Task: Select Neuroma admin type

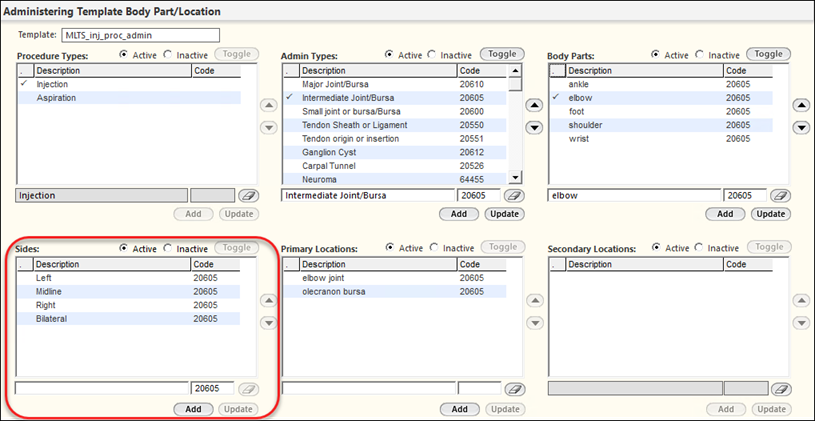Action: [395, 179]
